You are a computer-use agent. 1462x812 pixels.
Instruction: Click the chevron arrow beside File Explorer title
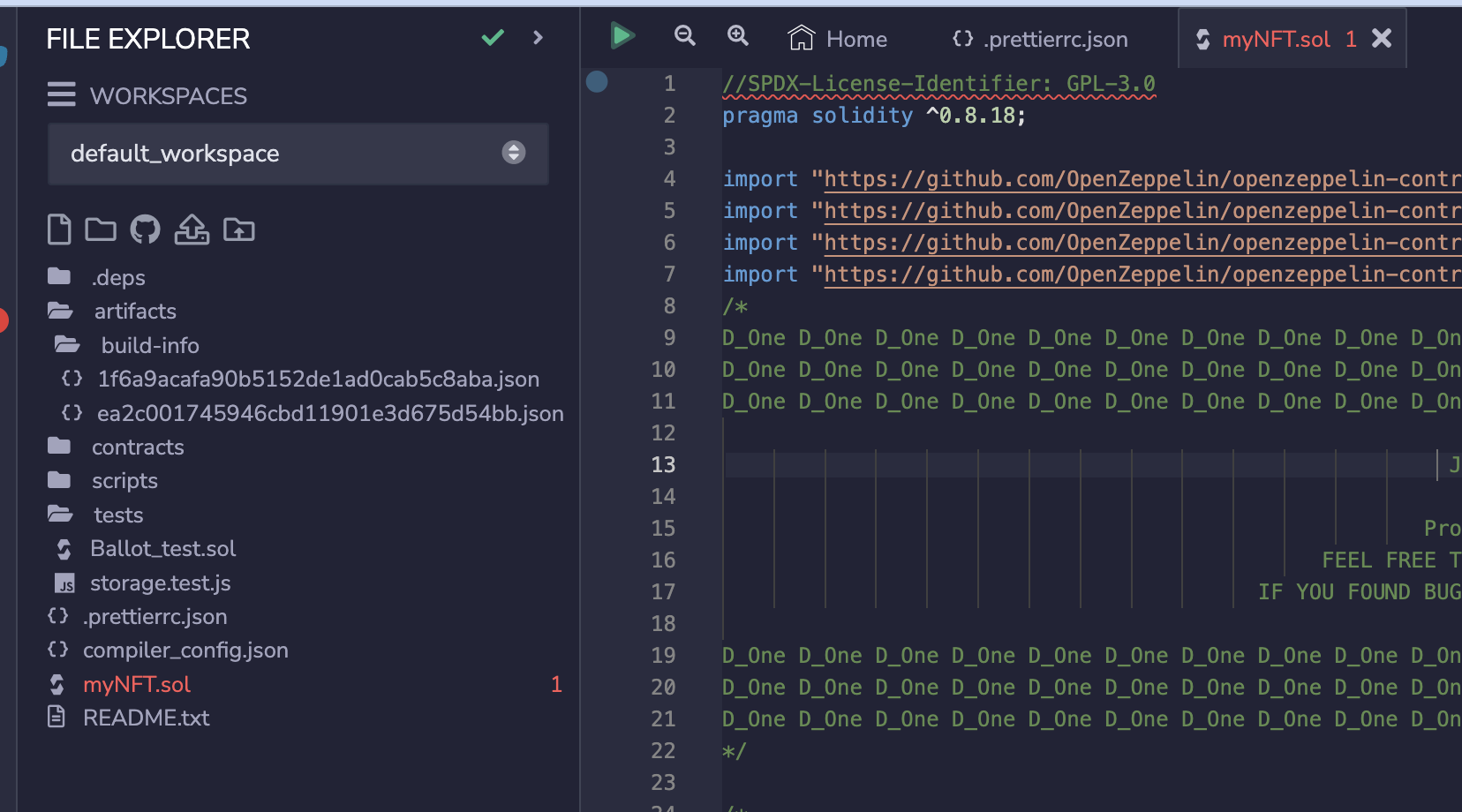pos(538,38)
